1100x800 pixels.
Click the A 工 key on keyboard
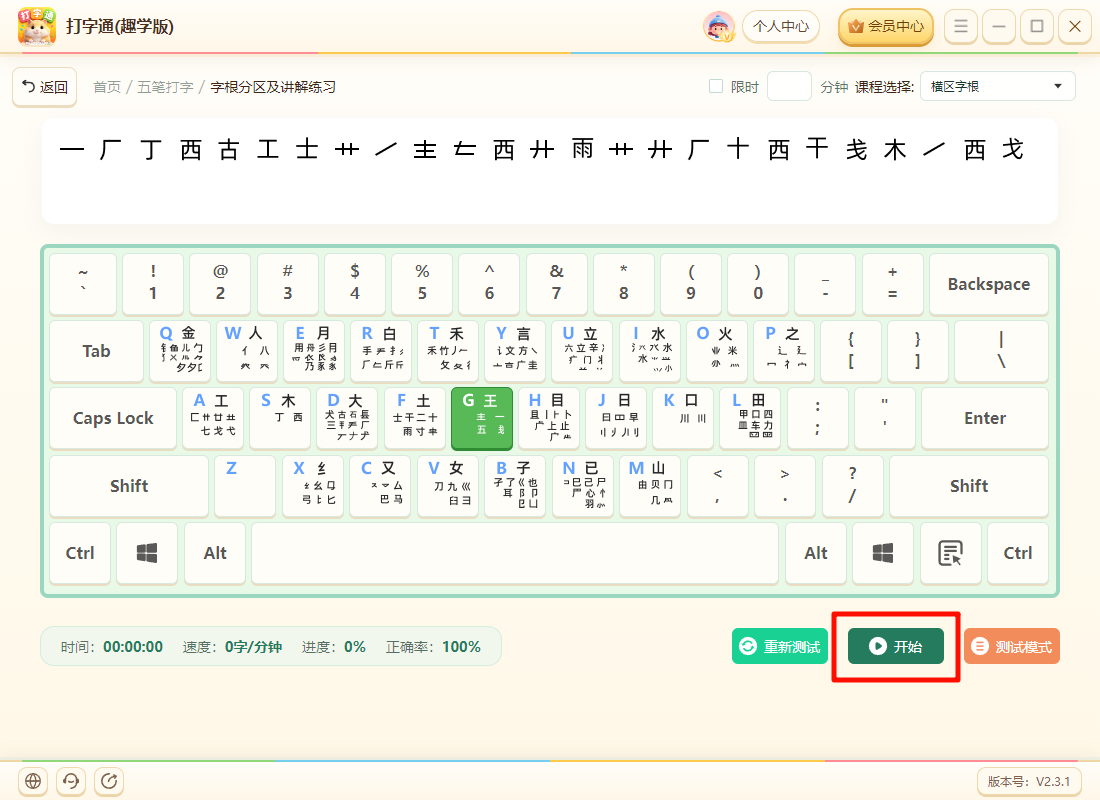213,418
